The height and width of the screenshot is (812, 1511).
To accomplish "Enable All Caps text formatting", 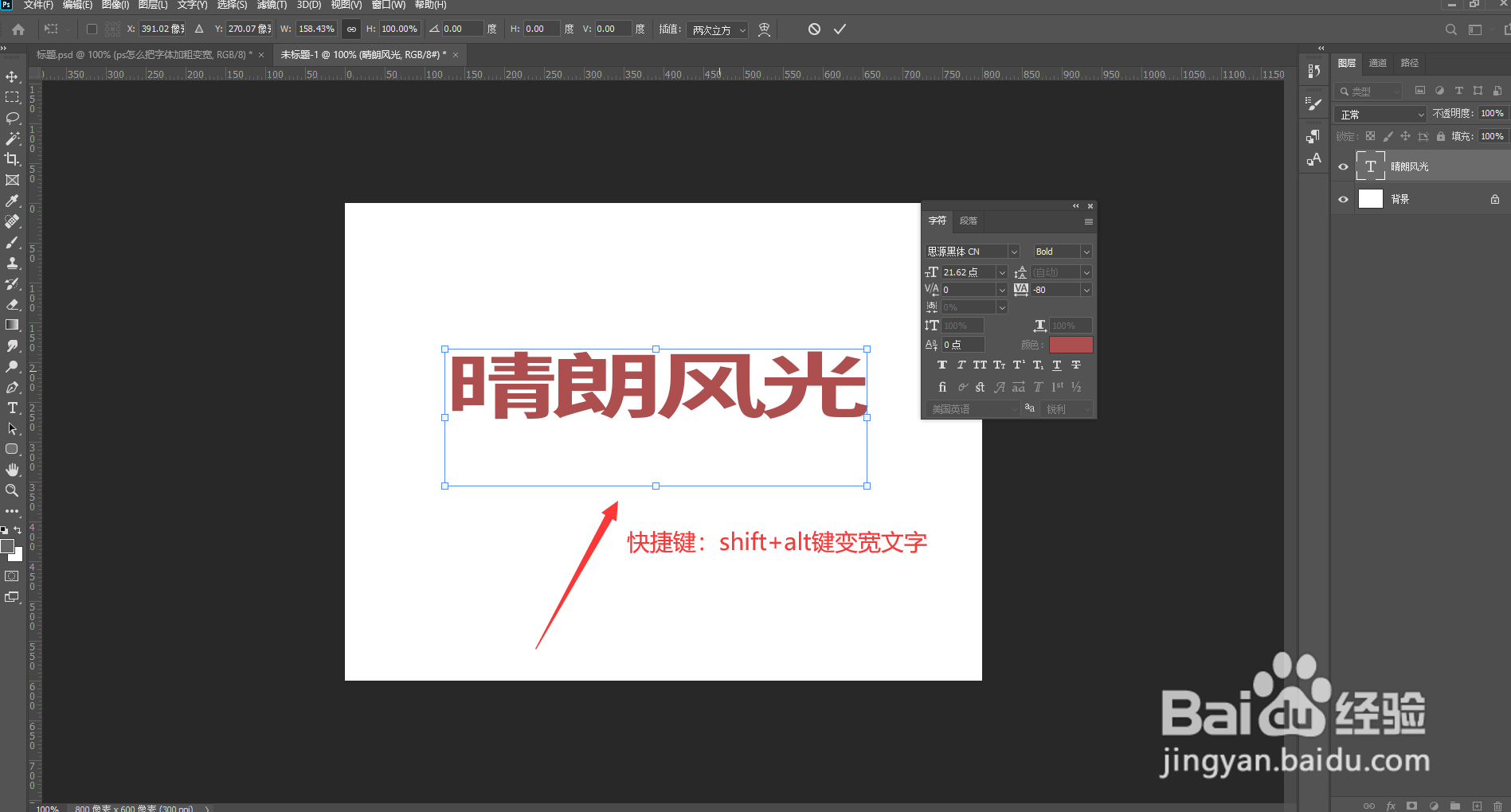I will click(980, 365).
